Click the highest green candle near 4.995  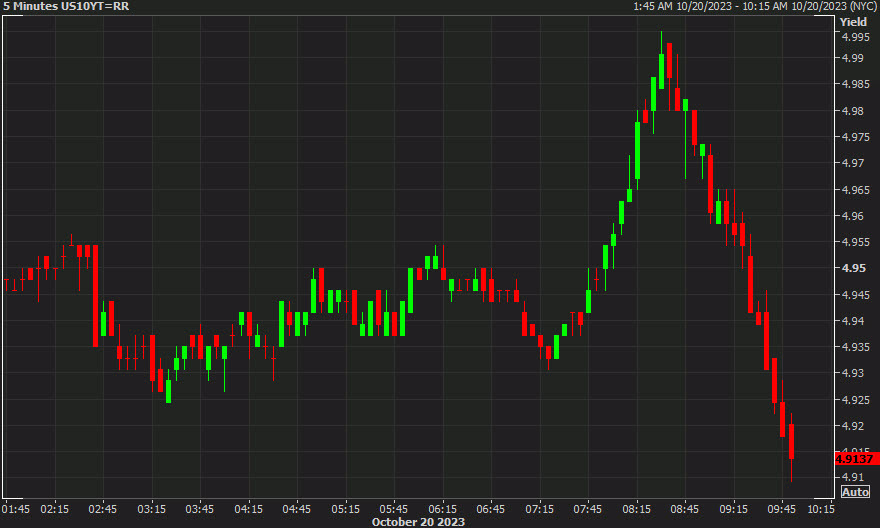(x=662, y=71)
